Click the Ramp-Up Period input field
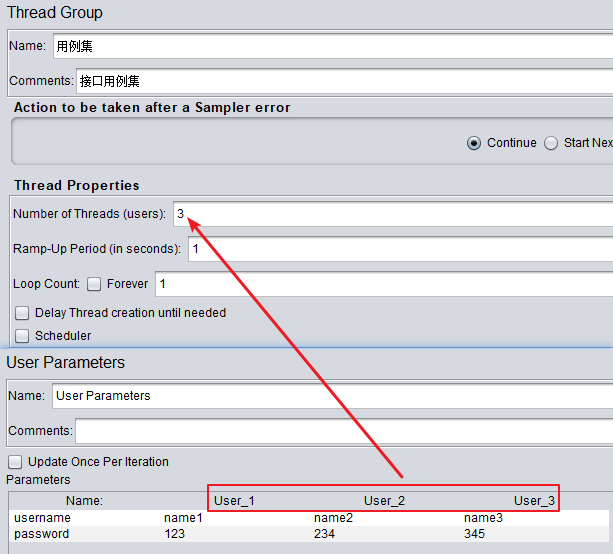 click(400, 249)
